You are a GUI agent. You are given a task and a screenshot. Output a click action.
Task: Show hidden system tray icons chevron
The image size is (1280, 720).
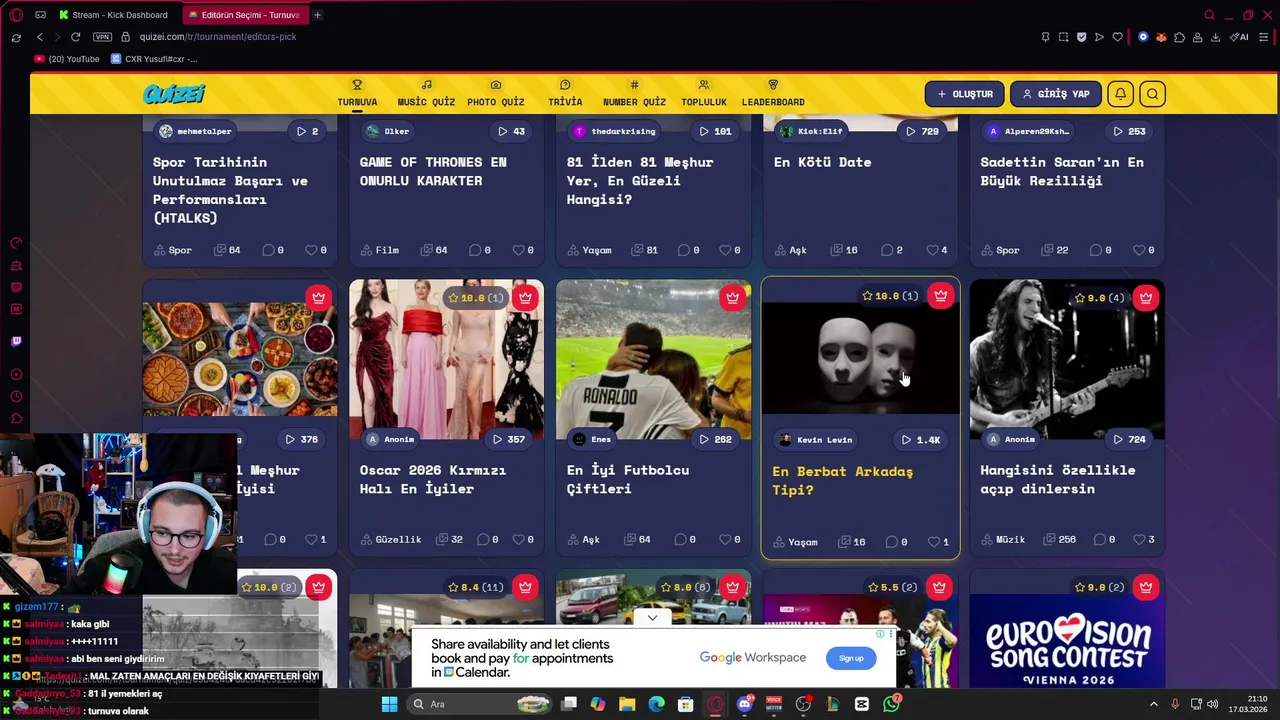pos(1153,704)
